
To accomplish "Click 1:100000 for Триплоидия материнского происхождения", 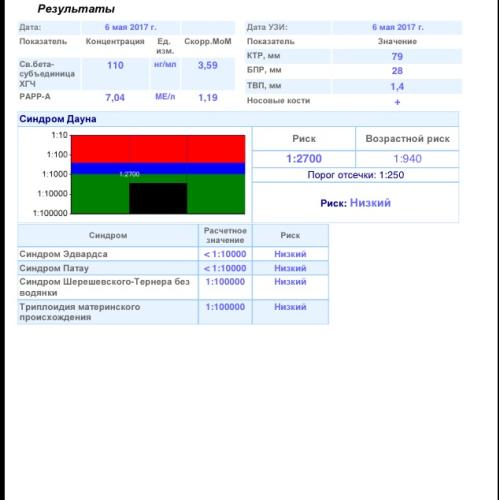I will click(225, 307).
